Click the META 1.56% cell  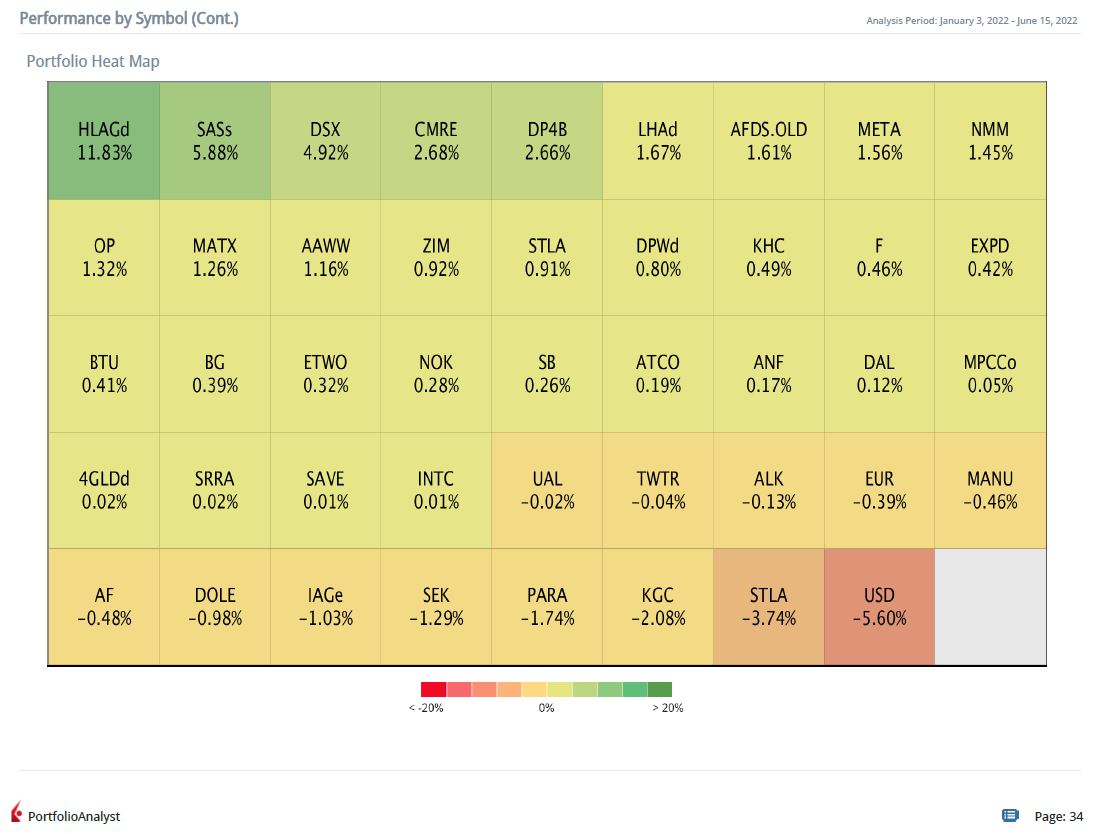[879, 141]
